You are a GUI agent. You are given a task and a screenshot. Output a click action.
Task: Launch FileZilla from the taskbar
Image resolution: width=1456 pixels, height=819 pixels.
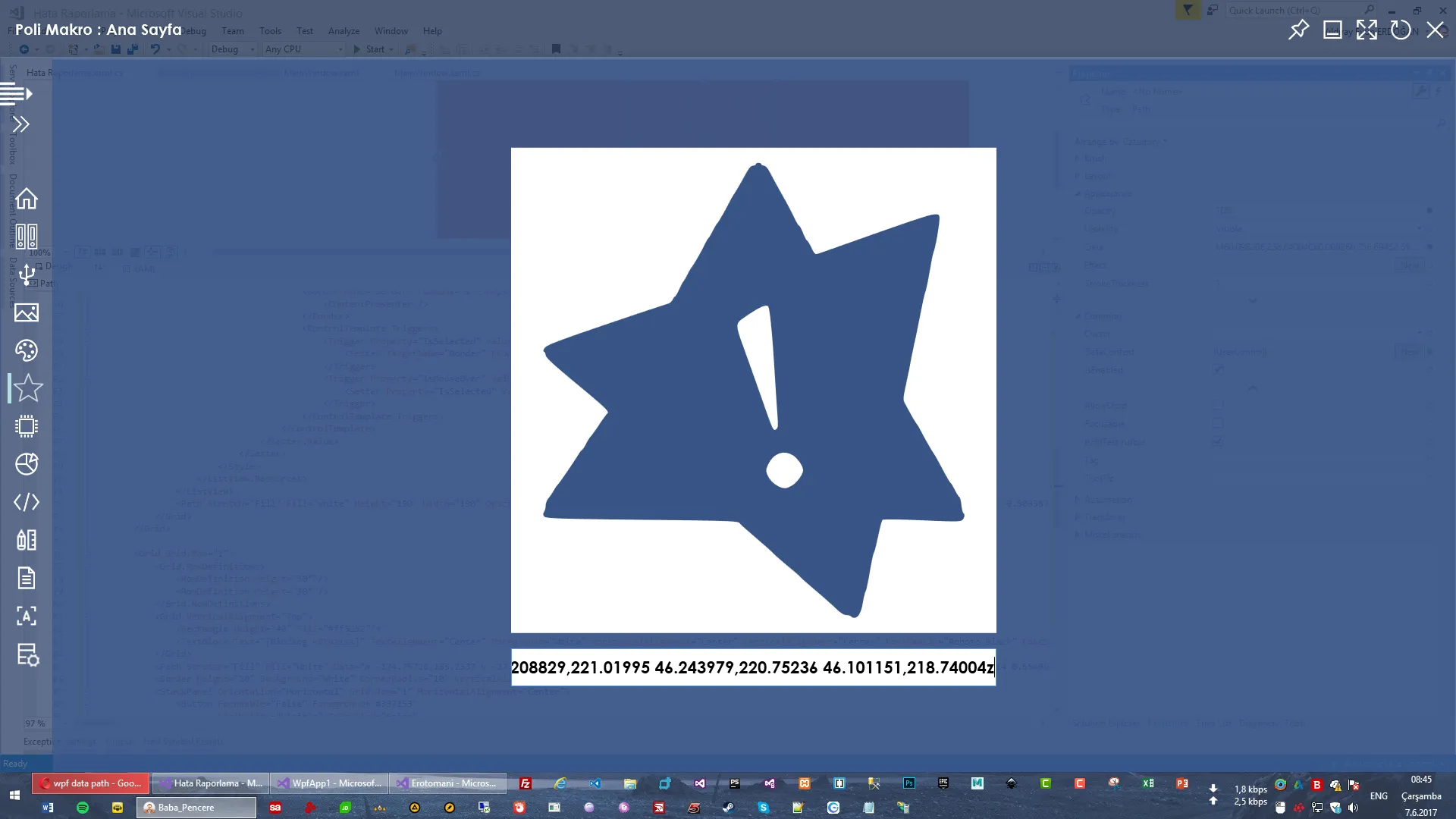point(525,783)
